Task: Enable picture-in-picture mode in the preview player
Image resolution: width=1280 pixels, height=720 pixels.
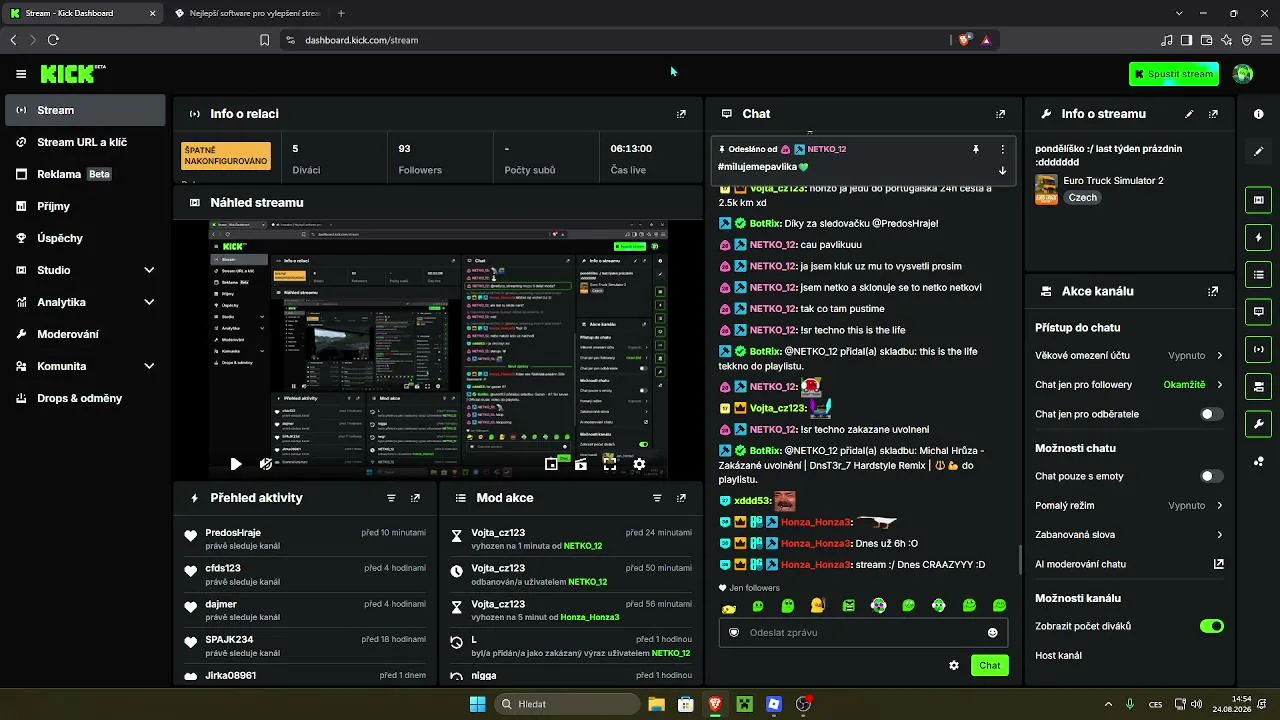Action: (551, 464)
